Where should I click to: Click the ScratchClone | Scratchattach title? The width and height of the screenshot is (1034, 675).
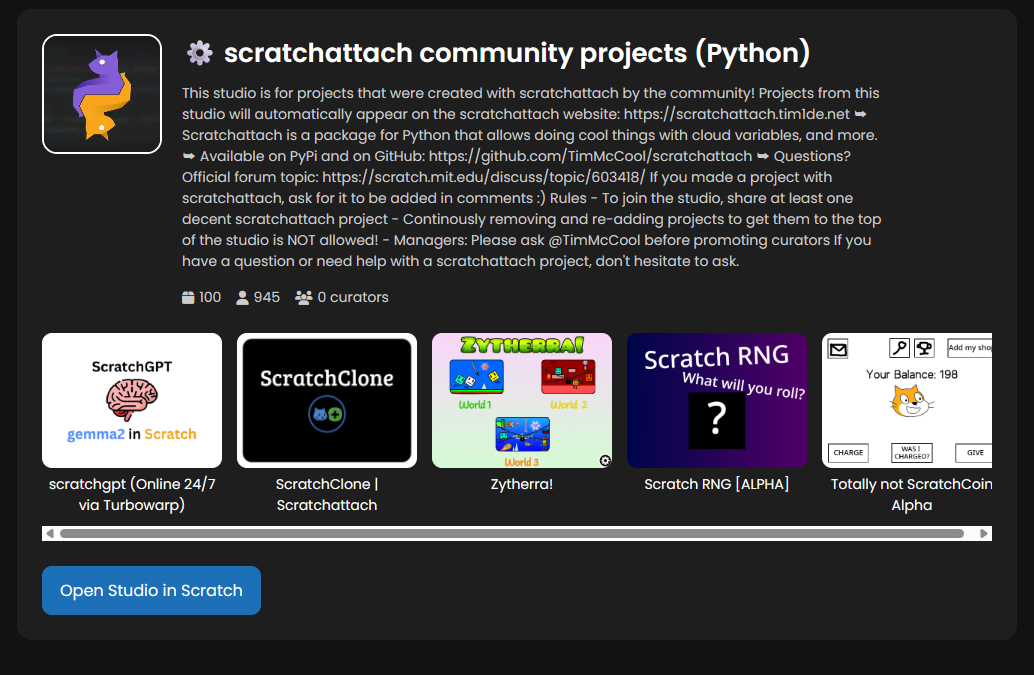click(x=327, y=494)
